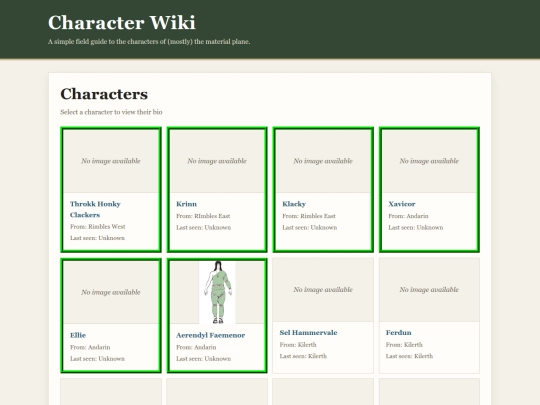Open the Klacky character bio link
The width and height of the screenshot is (540, 405).
point(294,204)
